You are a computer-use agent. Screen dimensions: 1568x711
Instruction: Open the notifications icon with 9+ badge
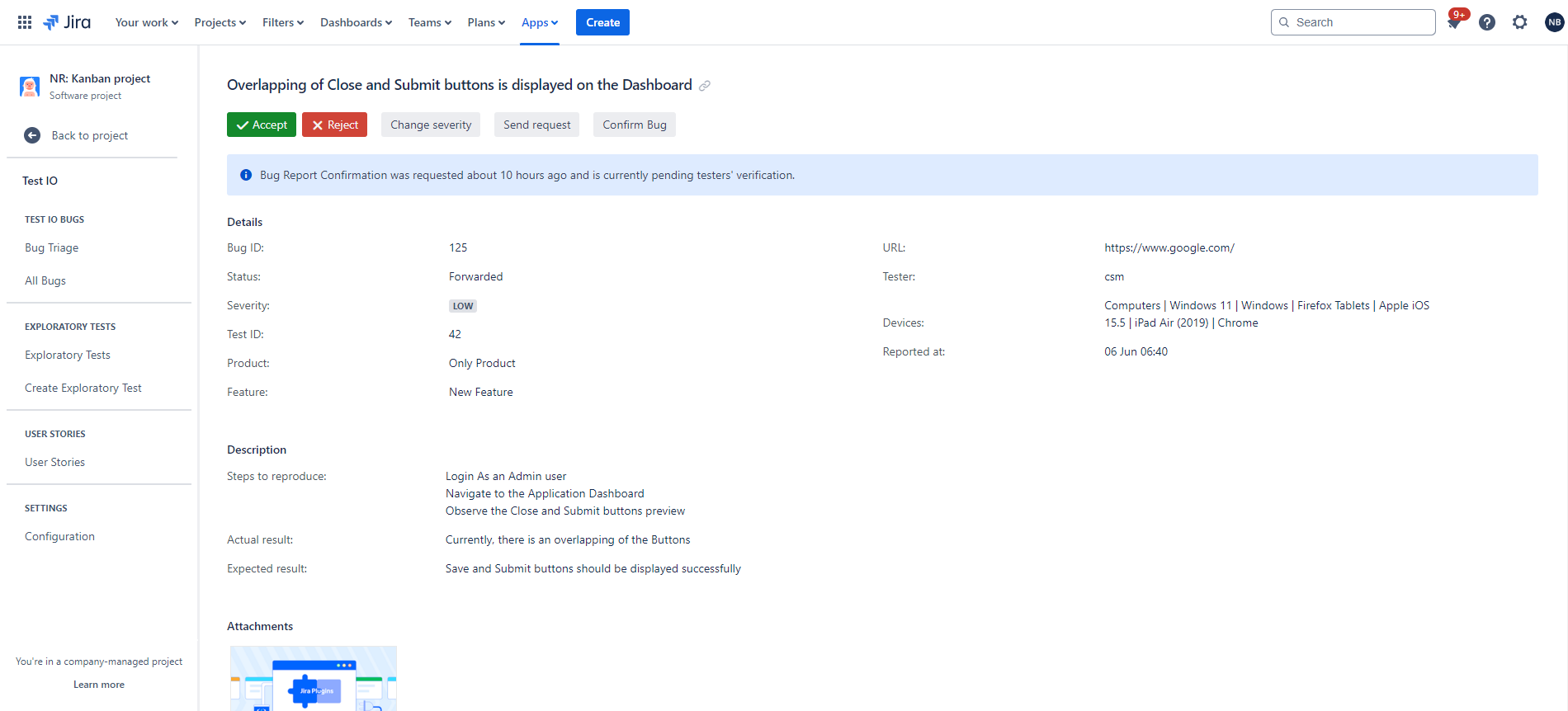point(1454,22)
